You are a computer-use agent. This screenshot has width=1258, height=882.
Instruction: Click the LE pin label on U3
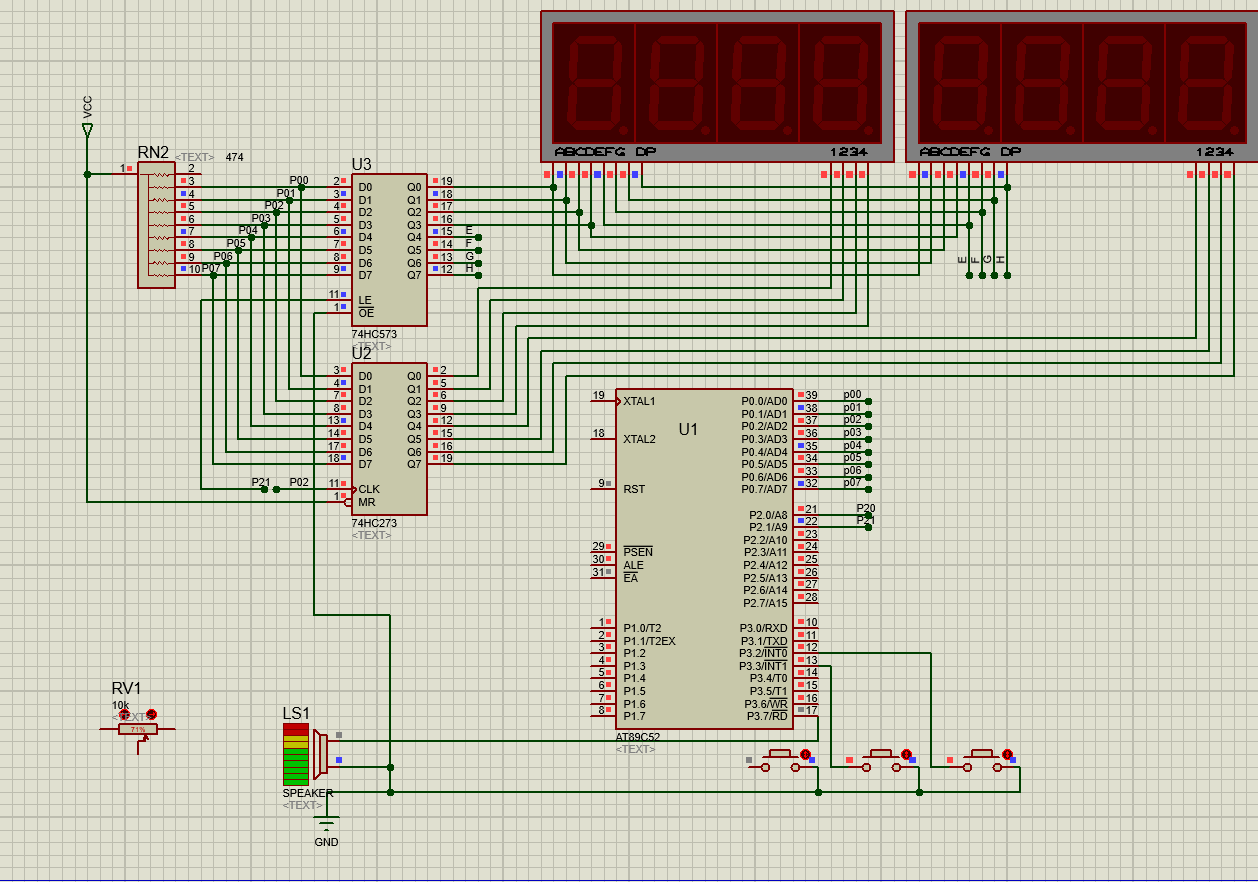[365, 300]
